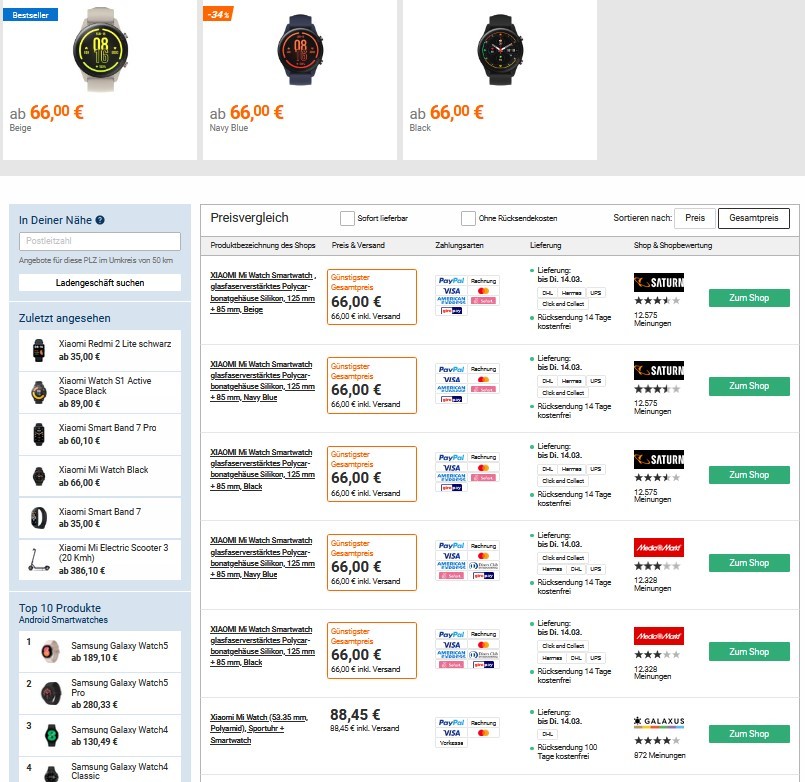Click the 12.575 Meinungen text in the Beige offer
Viewport: 805px width, 782px height.
652,319
